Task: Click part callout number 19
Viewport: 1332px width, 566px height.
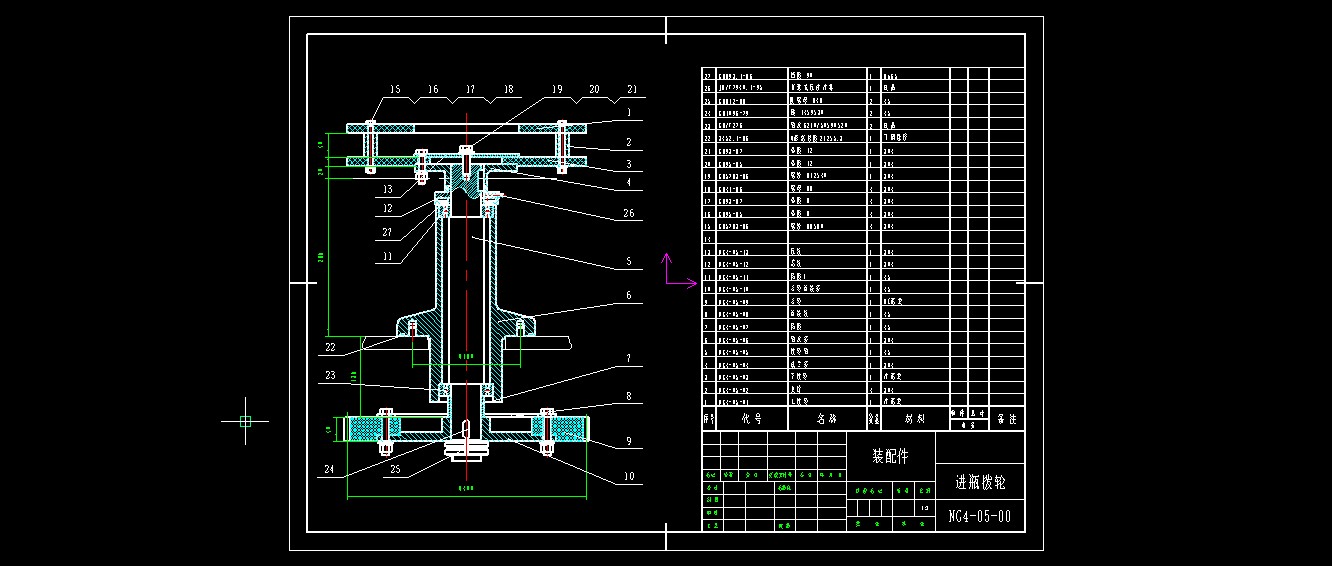Action: [556, 90]
